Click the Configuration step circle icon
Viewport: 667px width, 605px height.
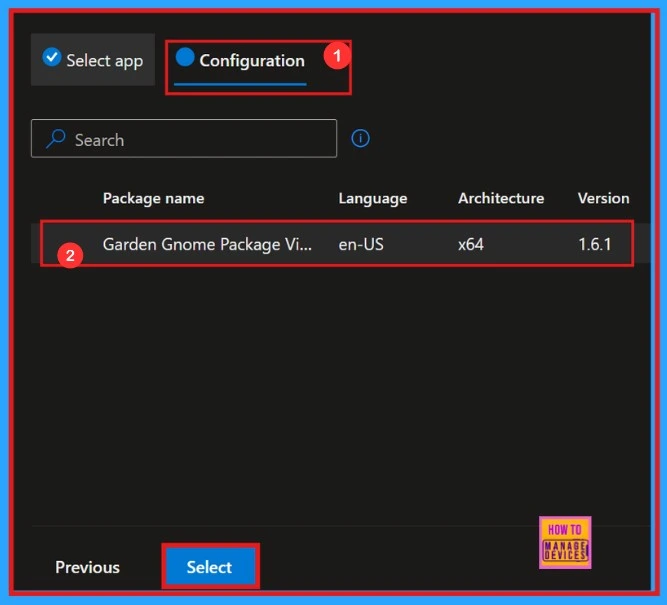[x=185, y=57]
